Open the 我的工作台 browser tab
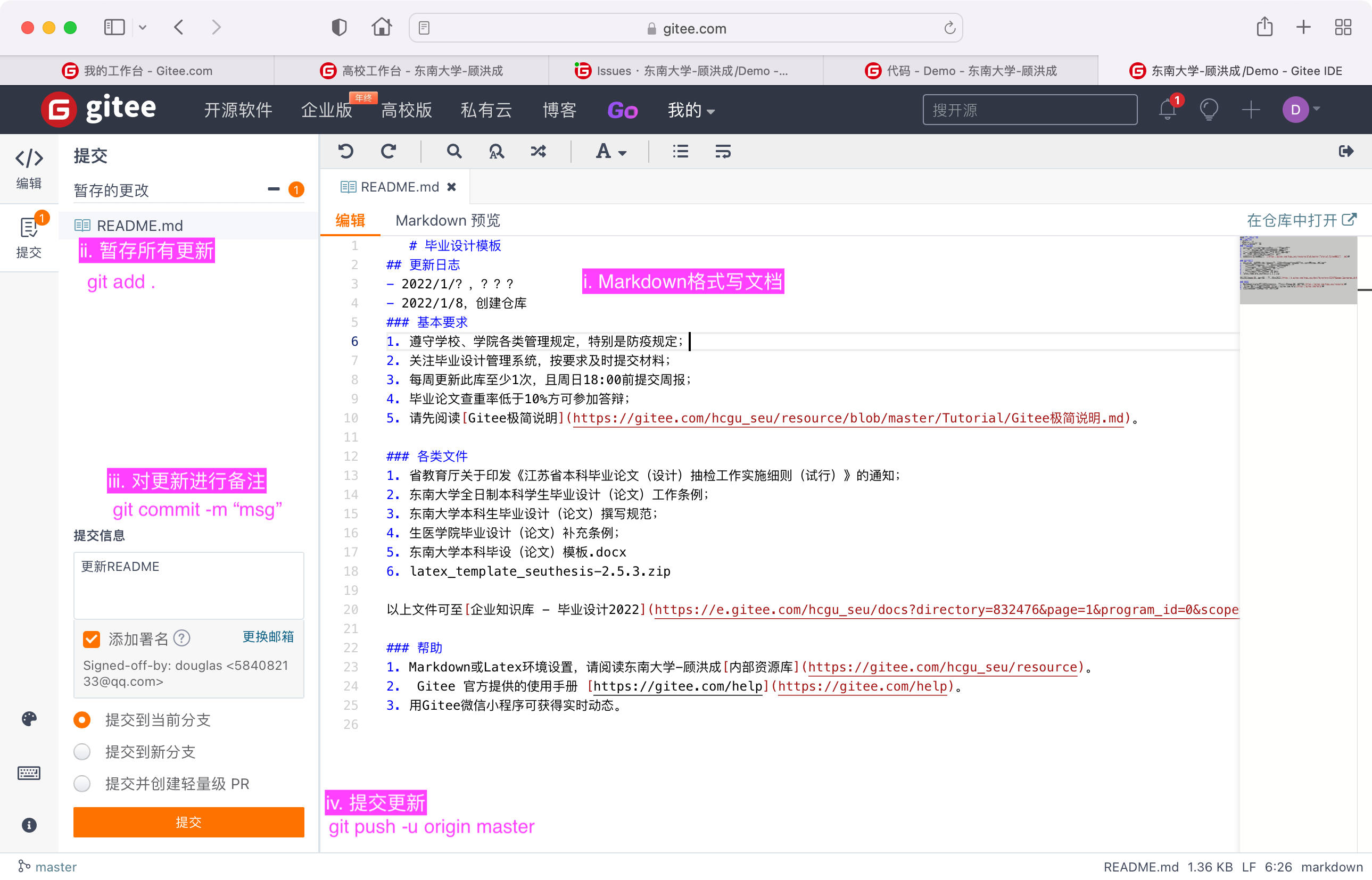The image size is (1372, 880). 137,70
